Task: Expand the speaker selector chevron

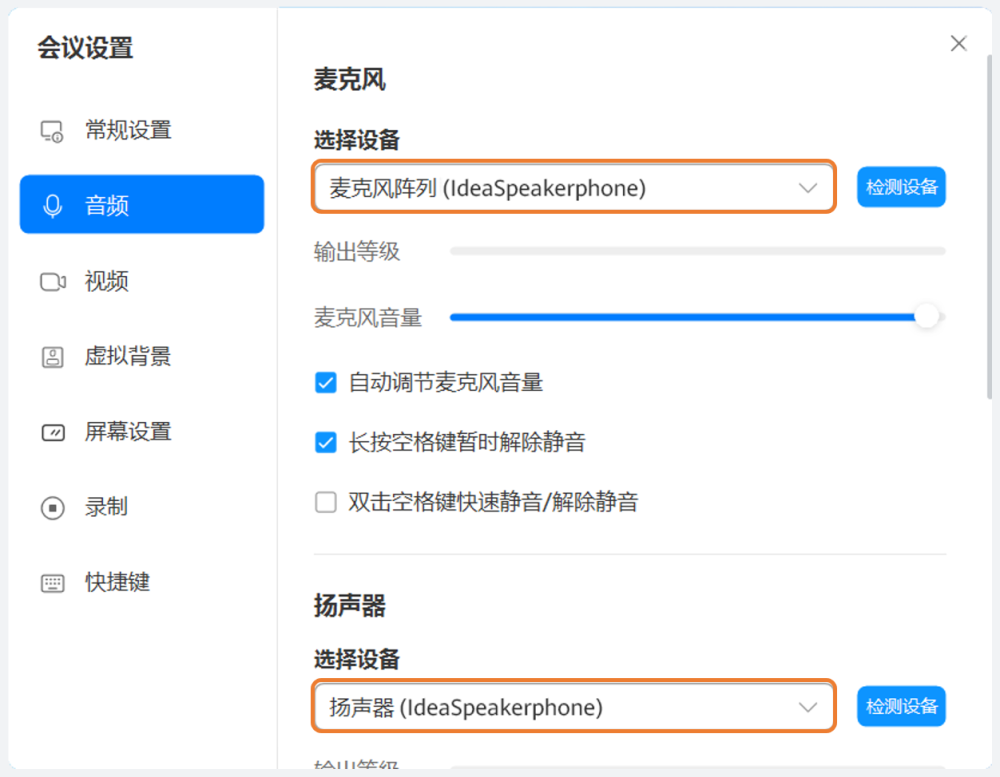Action: 807,706
